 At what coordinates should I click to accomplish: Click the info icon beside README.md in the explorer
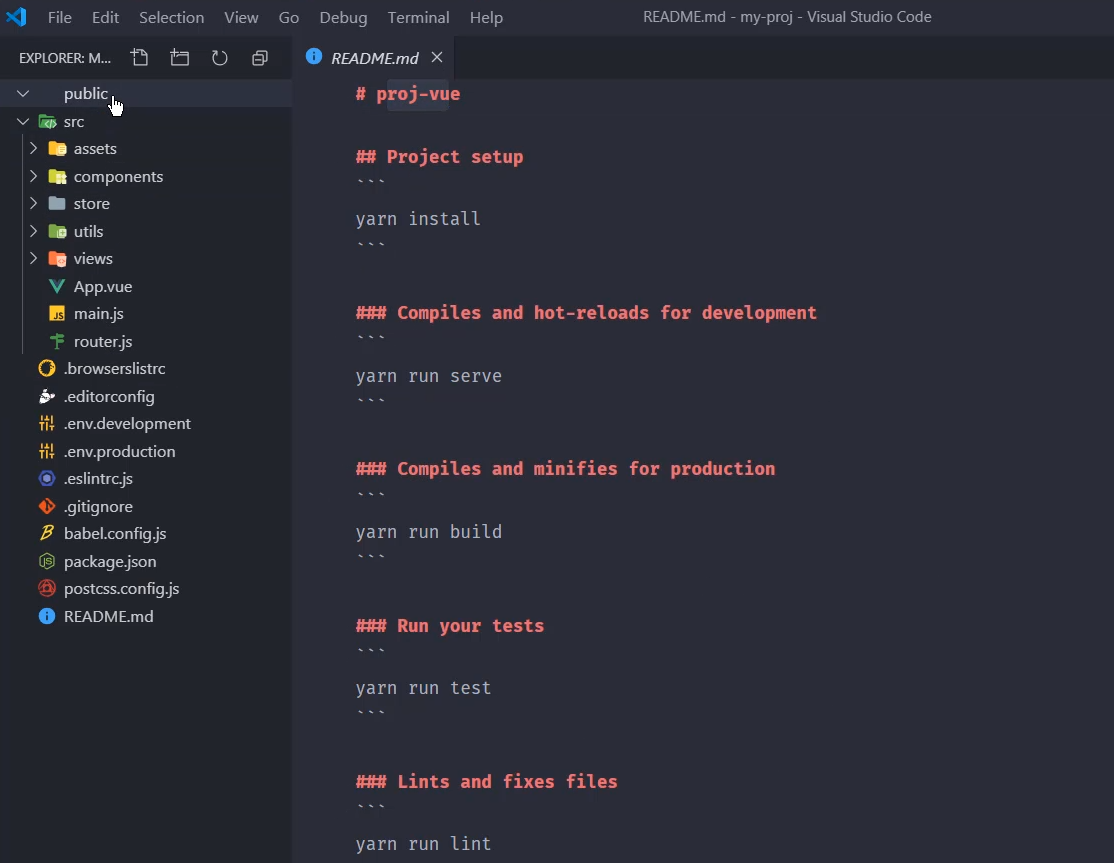[x=47, y=616]
